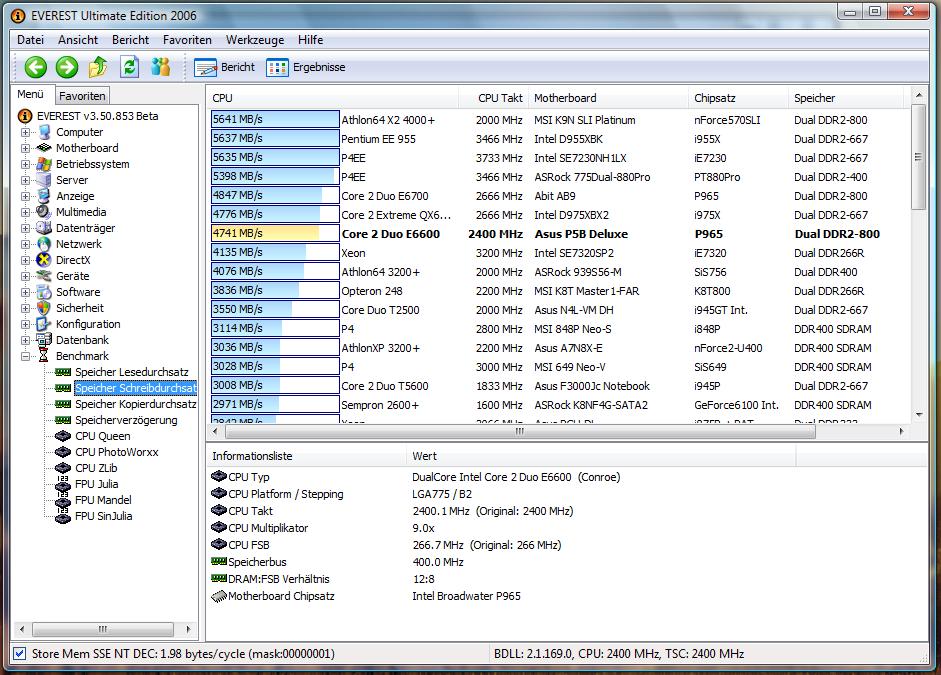Select the Konfiguration tree icon
The width and height of the screenshot is (941, 675).
(44, 324)
